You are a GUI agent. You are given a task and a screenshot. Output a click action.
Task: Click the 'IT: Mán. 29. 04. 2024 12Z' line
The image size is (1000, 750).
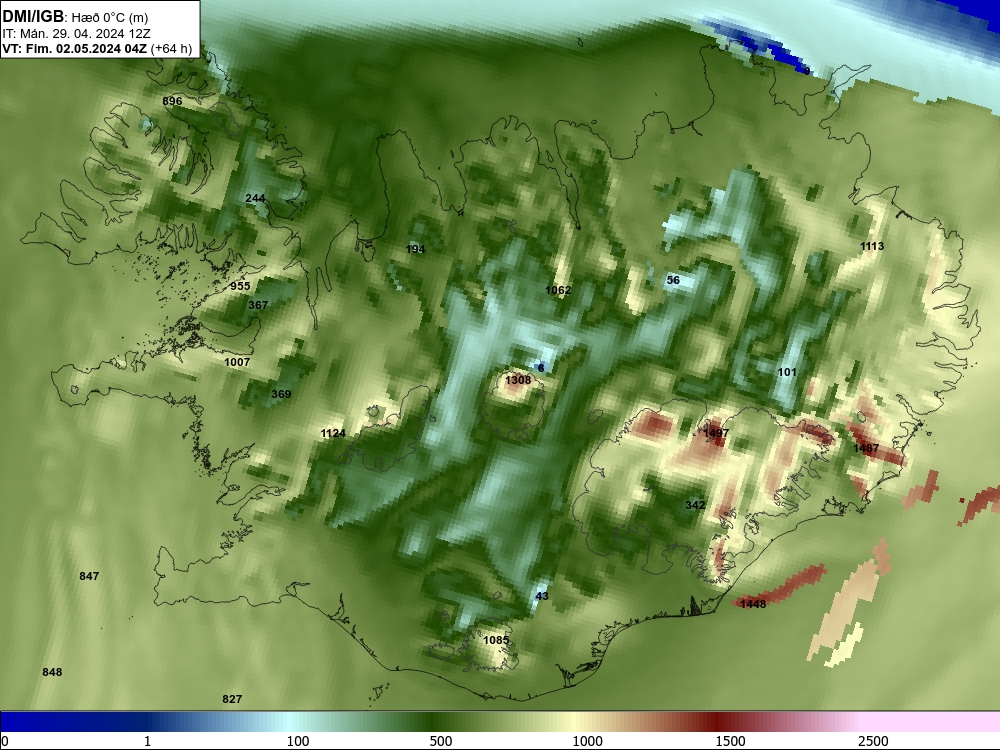[x=77, y=34]
